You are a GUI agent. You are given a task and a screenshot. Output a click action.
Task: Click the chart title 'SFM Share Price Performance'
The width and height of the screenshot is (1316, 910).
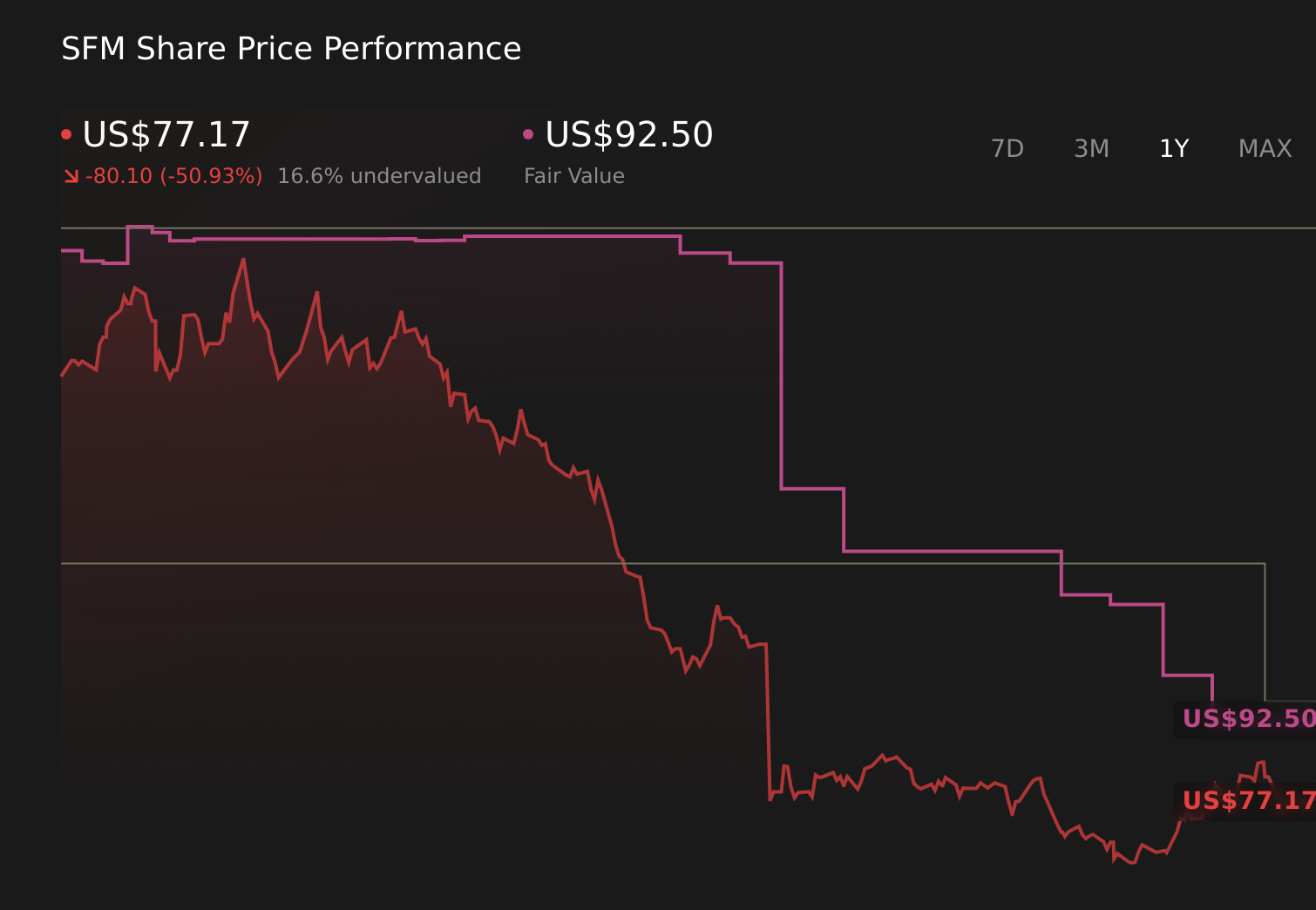click(x=290, y=48)
